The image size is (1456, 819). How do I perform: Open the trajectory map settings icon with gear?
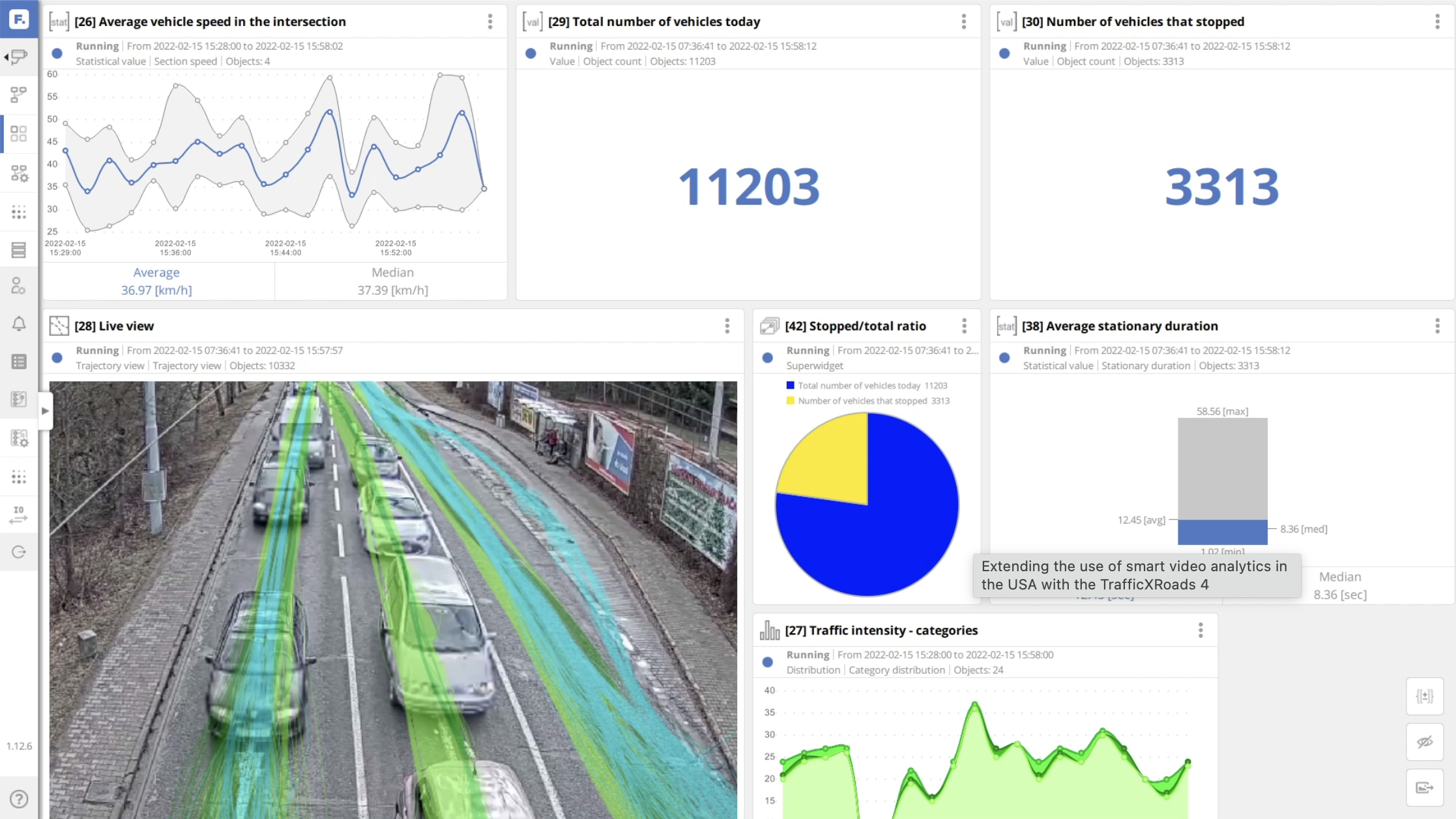click(x=19, y=438)
